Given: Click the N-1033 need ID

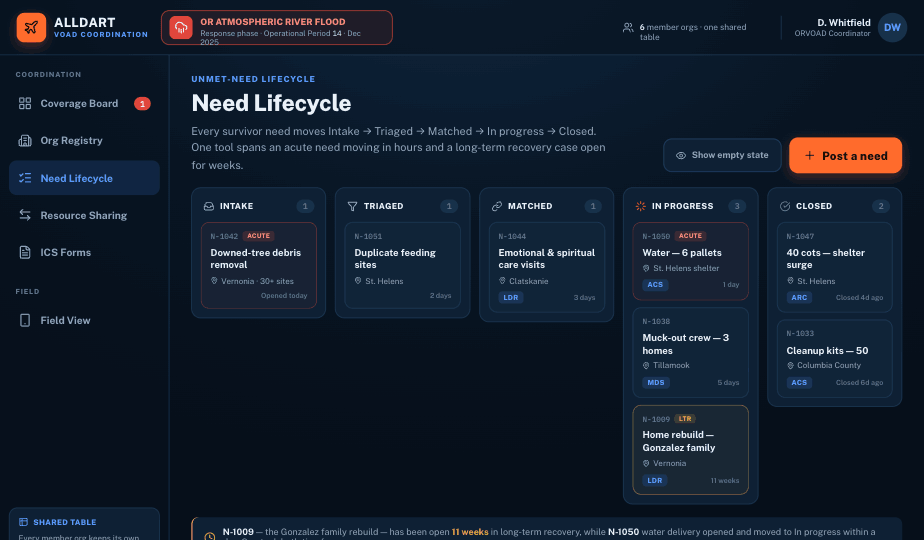Looking at the screenshot, I should [x=800, y=334].
